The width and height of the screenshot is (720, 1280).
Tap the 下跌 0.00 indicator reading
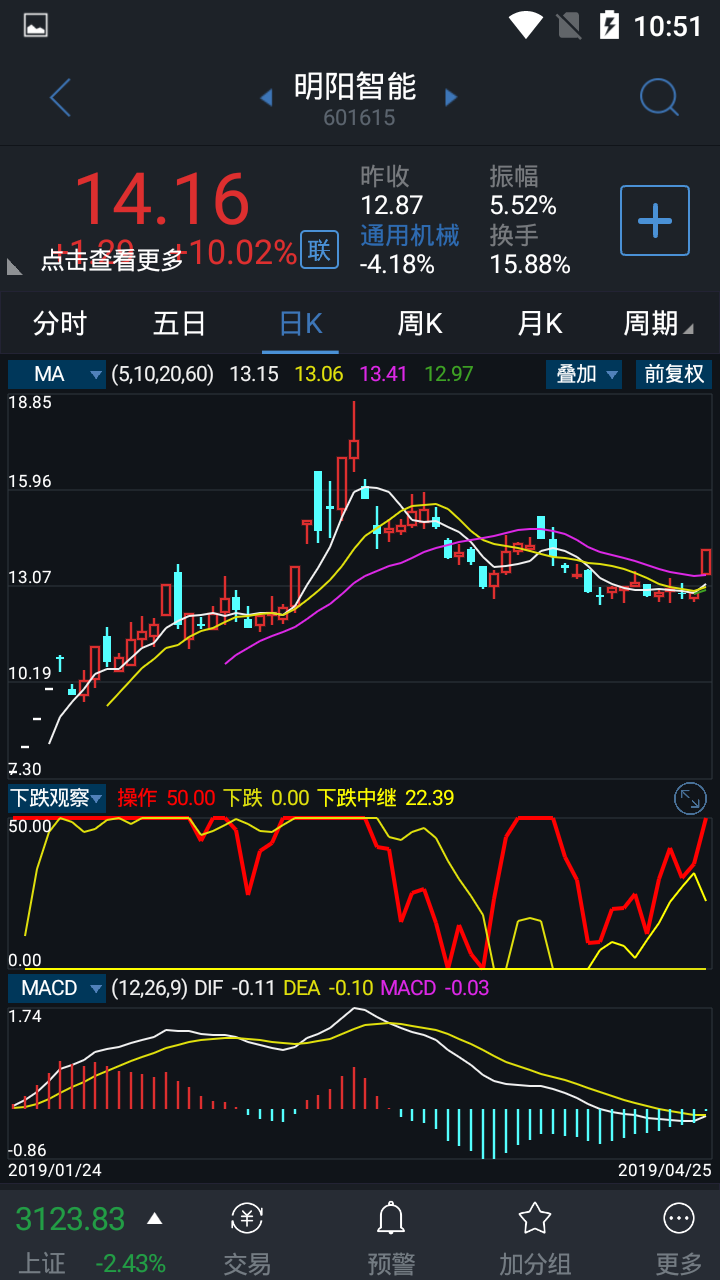(x=266, y=798)
